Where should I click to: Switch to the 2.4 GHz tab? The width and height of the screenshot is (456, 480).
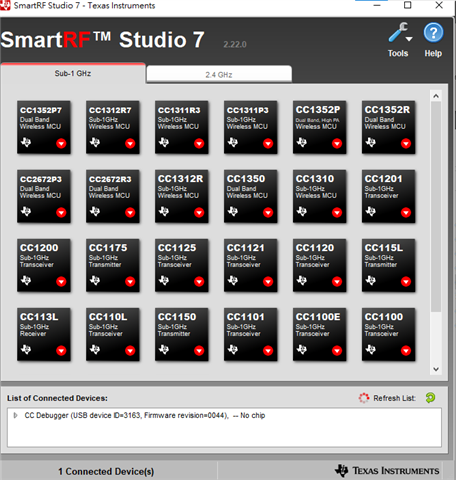pyautogui.click(x=219, y=74)
